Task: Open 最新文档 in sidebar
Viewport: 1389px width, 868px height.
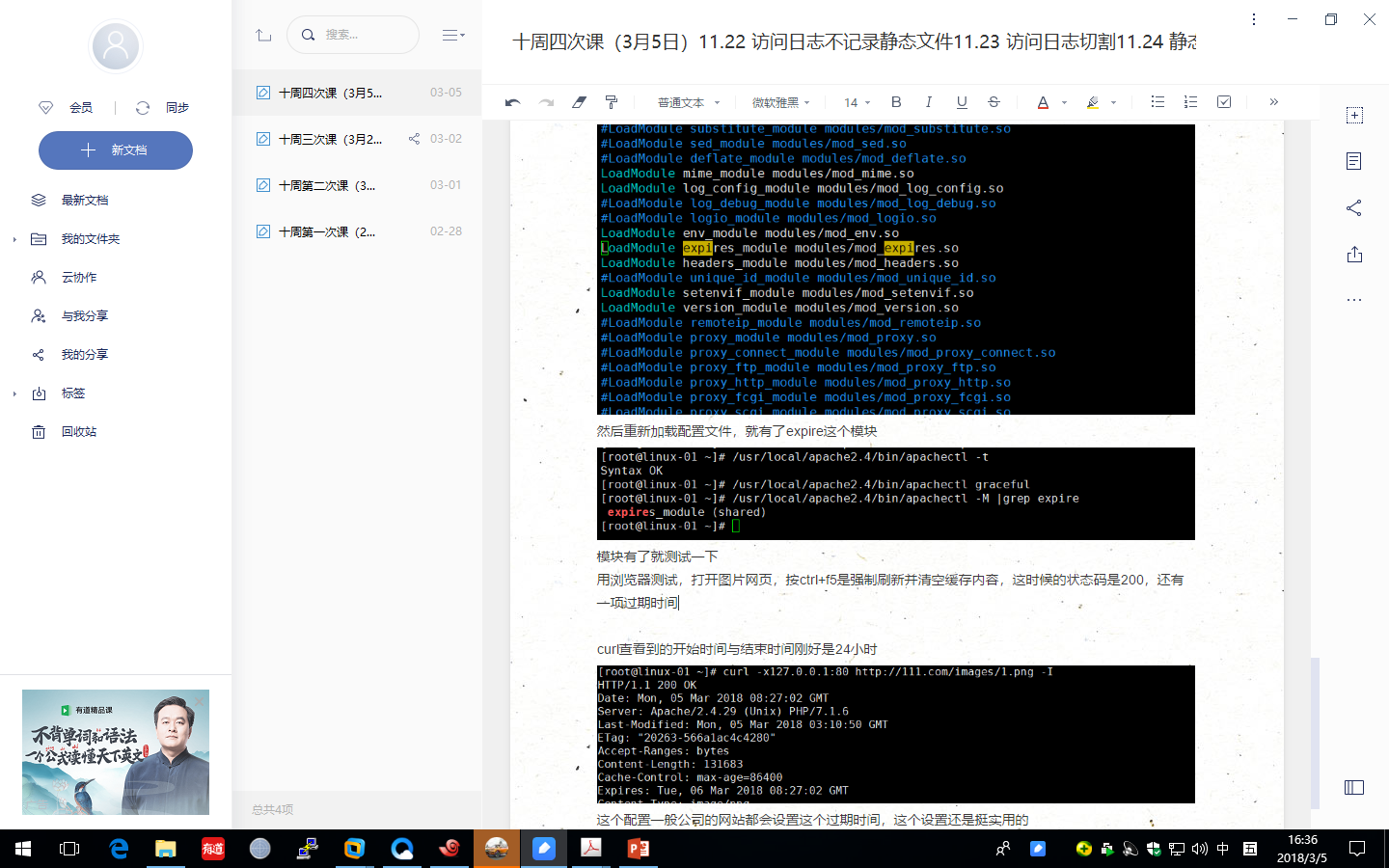Action: [x=85, y=201]
